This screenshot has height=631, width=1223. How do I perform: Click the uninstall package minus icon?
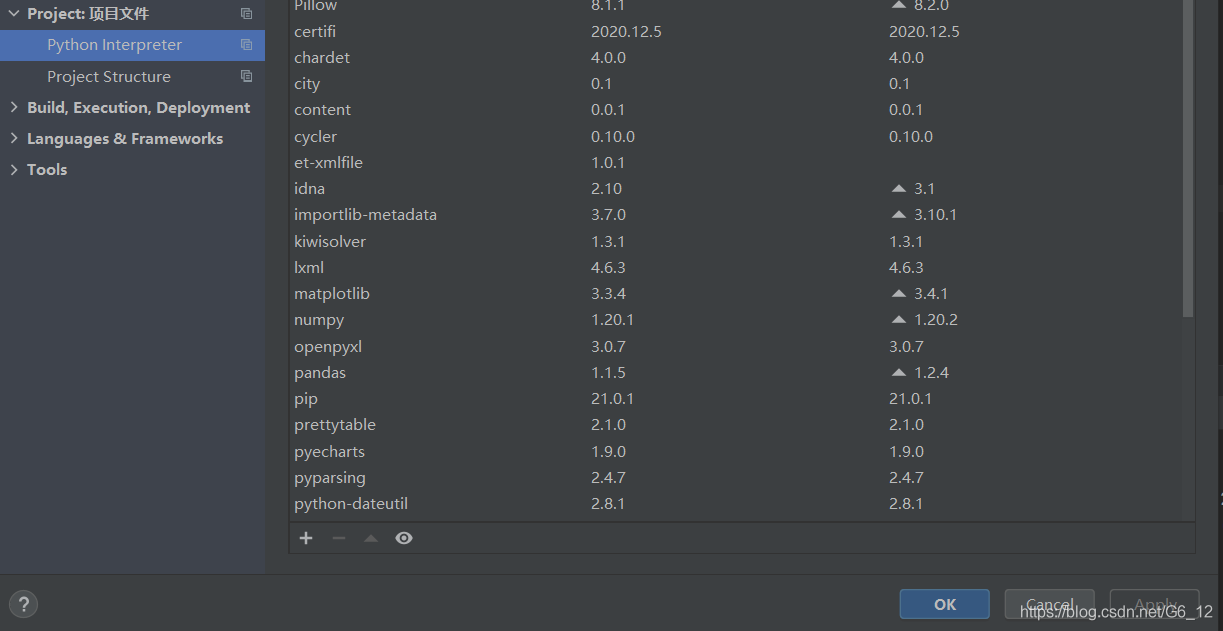(x=339, y=538)
